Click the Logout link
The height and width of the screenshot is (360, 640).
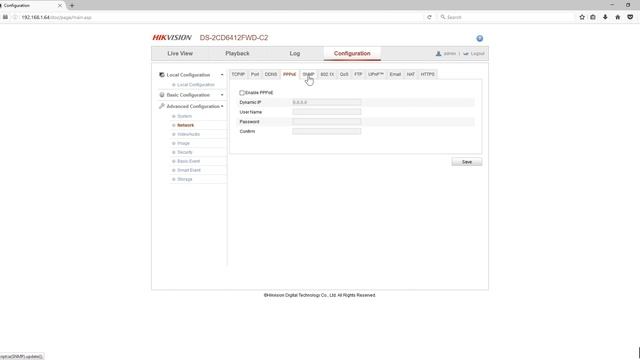tap(477, 53)
